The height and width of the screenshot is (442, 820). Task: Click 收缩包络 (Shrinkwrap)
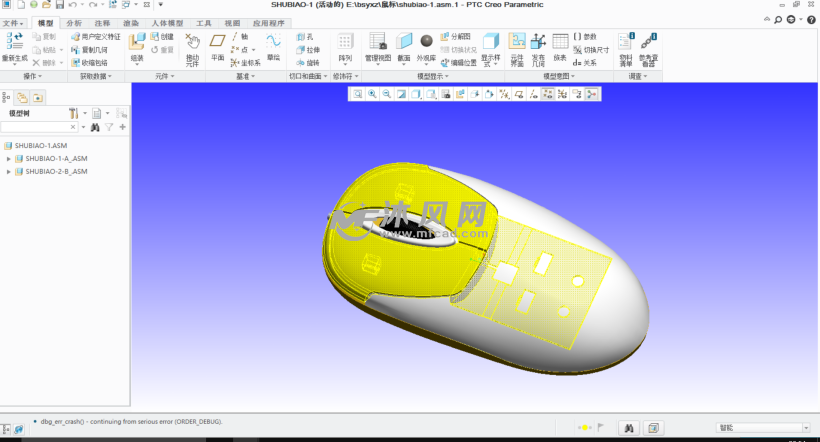pos(89,63)
